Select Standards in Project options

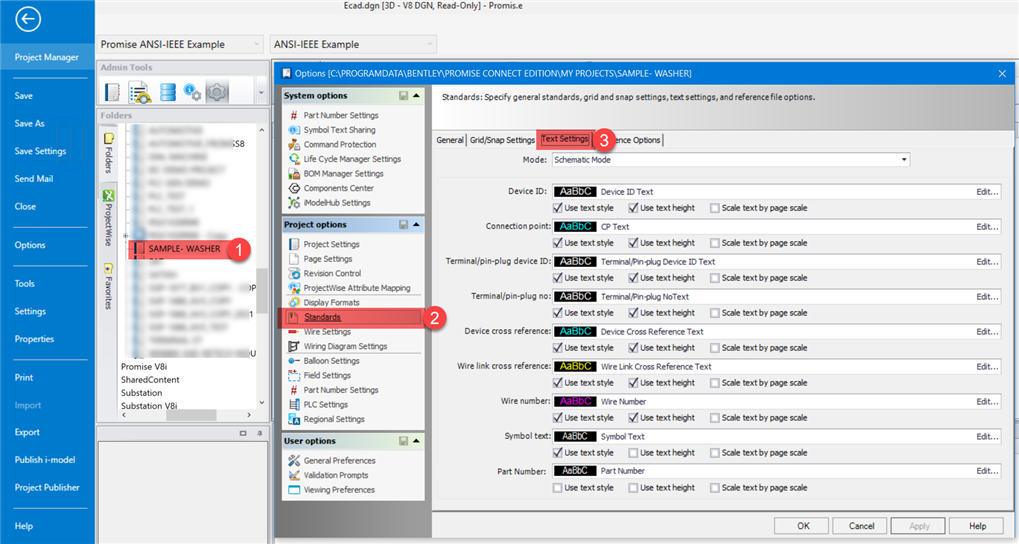pos(322,317)
